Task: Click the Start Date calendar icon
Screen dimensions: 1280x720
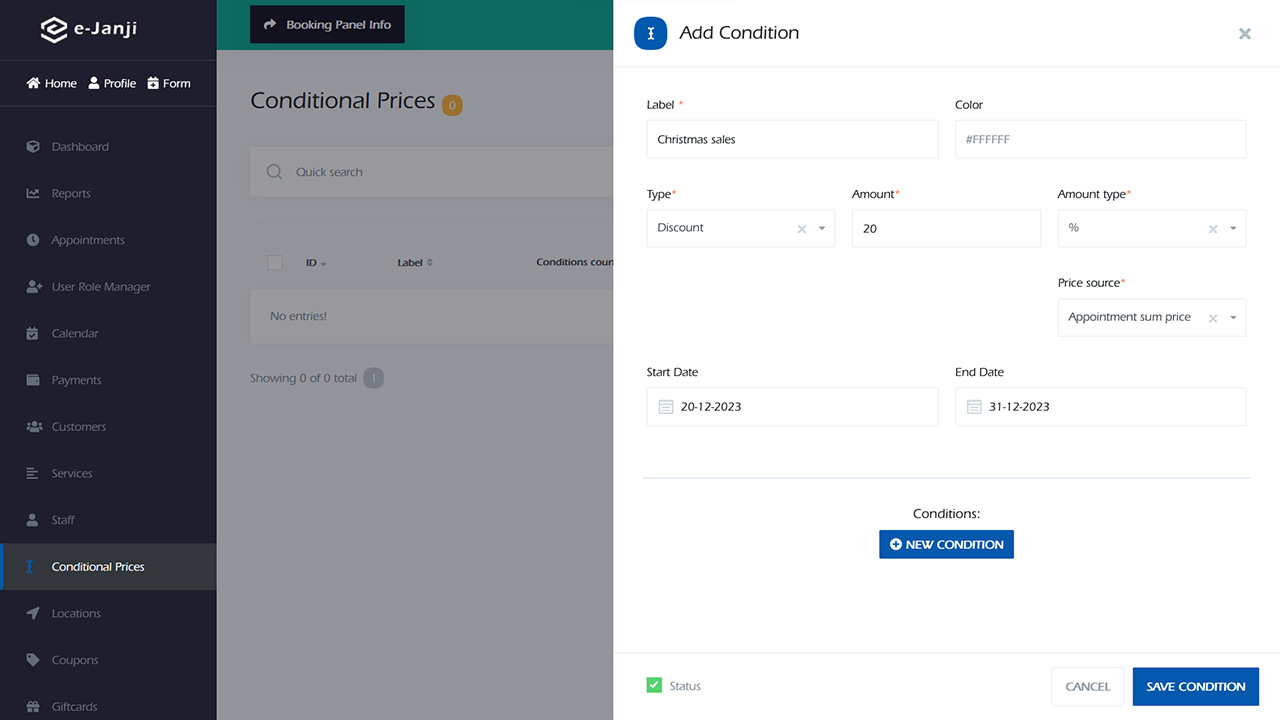Action: pos(666,407)
